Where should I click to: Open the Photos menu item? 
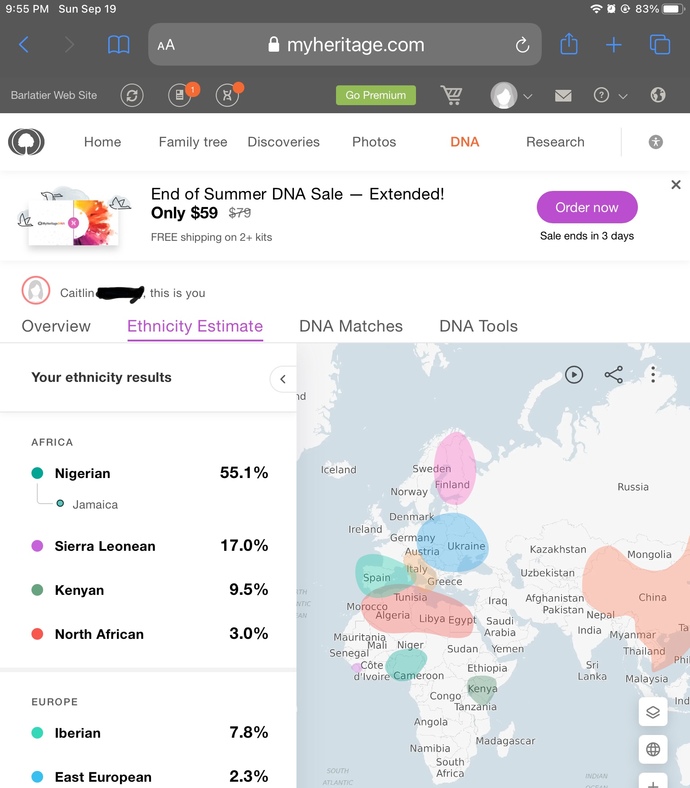[374, 142]
